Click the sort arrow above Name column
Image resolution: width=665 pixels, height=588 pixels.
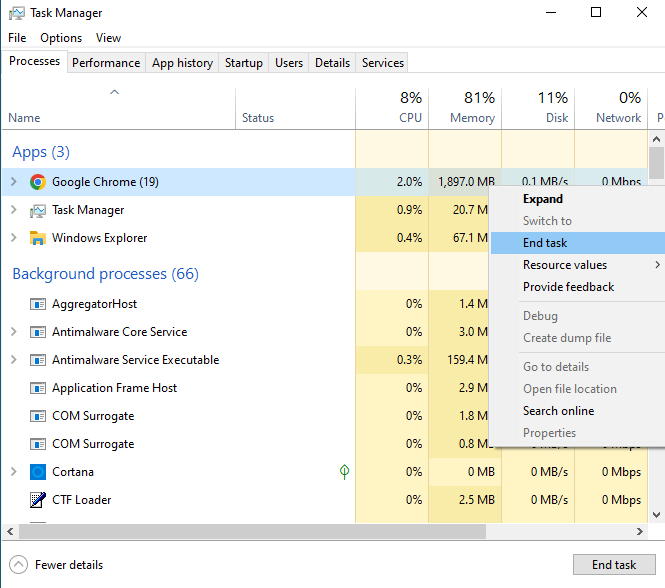point(115,92)
